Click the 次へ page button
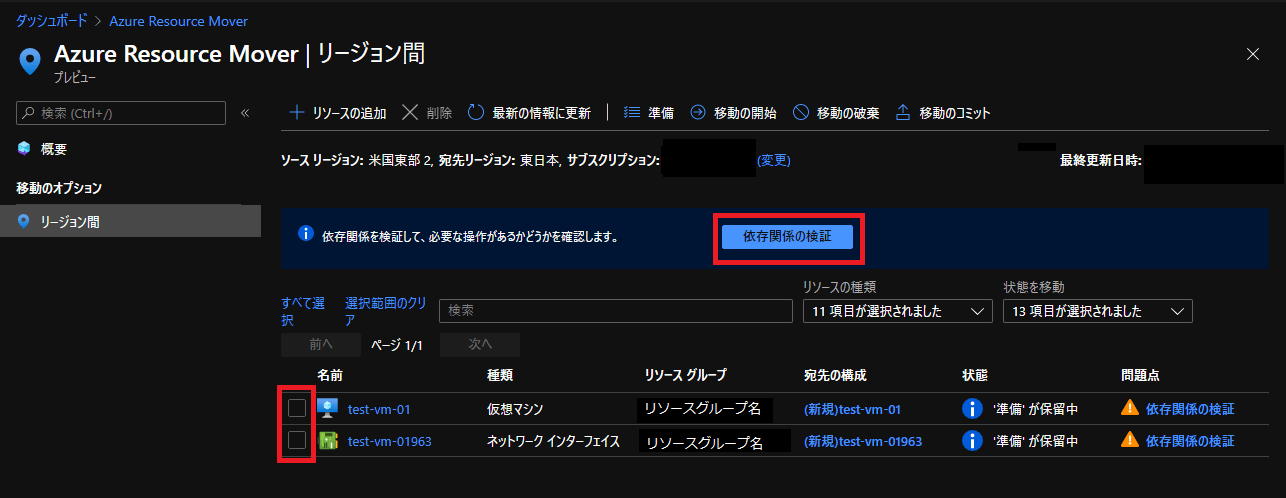Viewport: 1286px width, 498px height. 481,344
